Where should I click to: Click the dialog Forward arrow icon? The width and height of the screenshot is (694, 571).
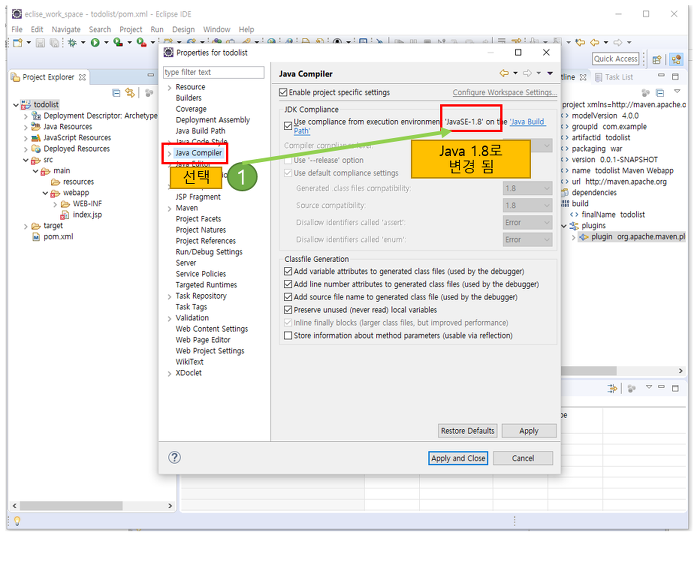click(x=527, y=73)
